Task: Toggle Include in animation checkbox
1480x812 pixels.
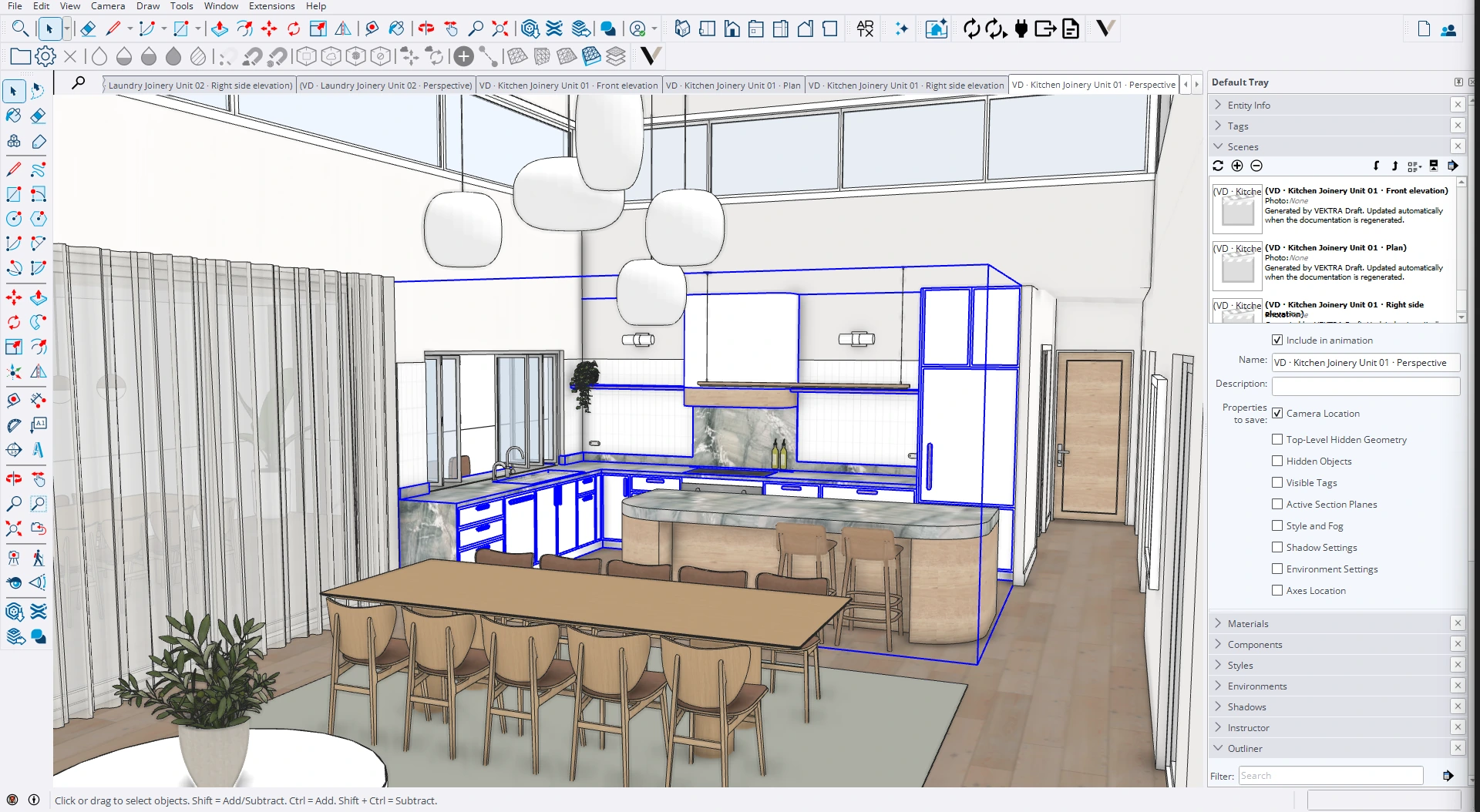Action: click(1277, 340)
